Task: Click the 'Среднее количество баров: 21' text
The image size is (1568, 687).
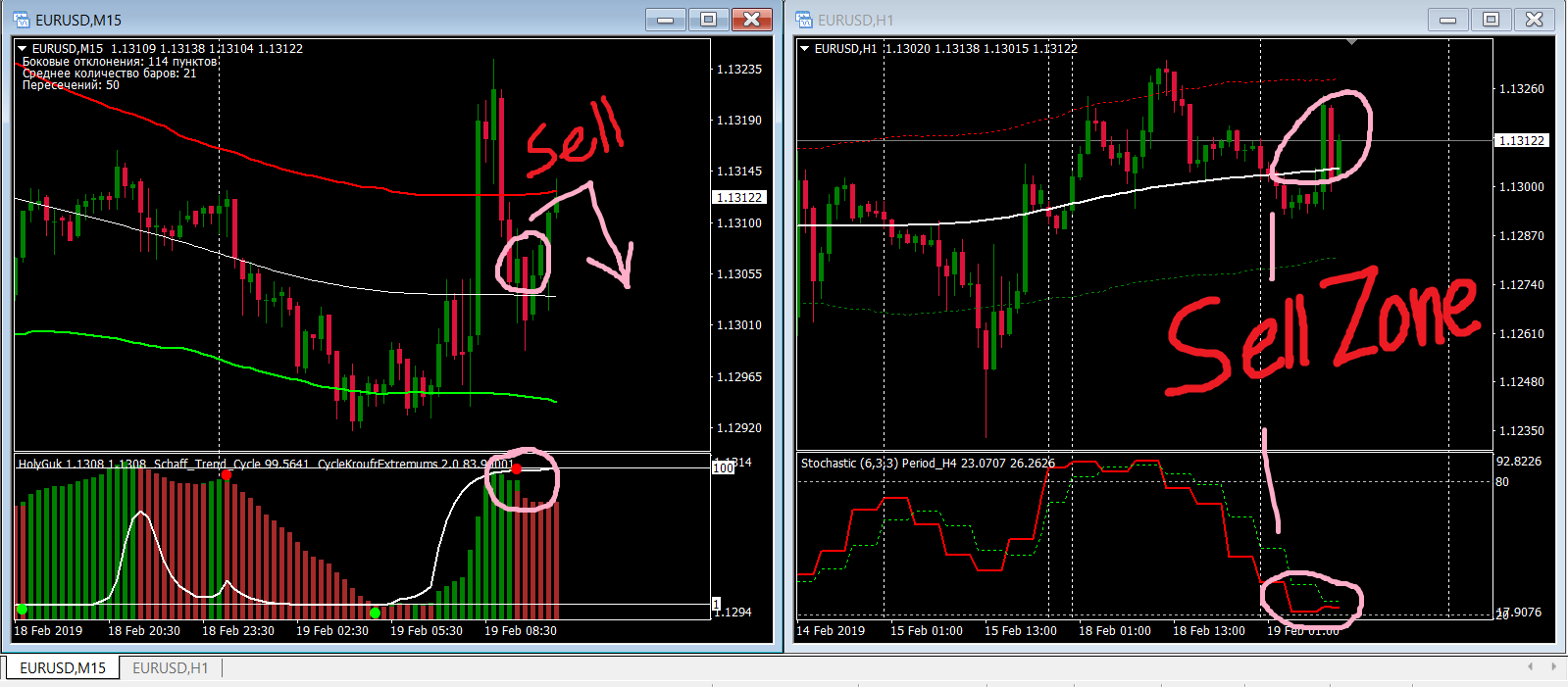Action: point(109,74)
